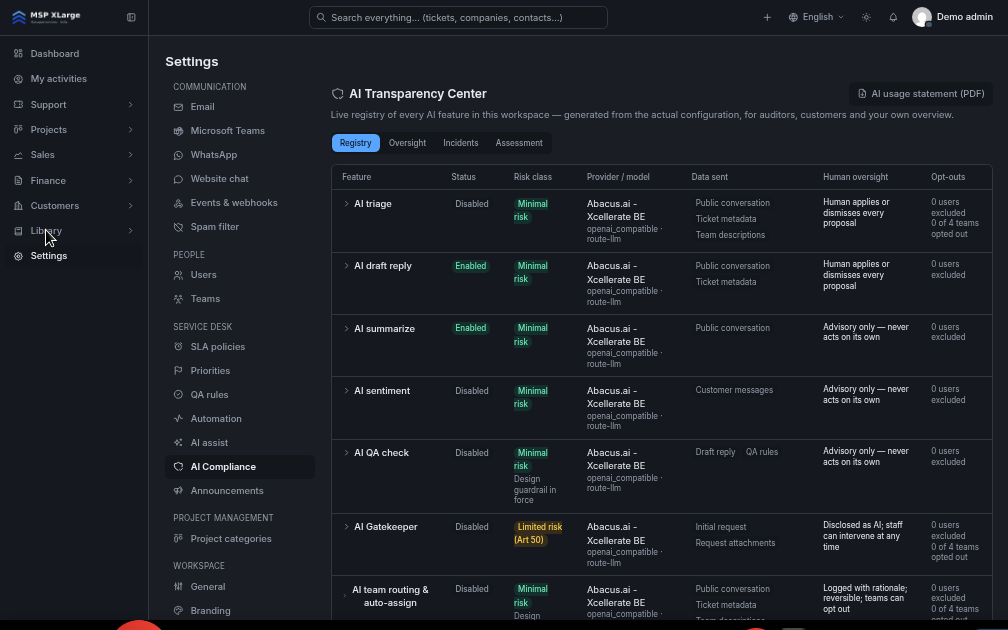This screenshot has width=1008, height=630.
Task: Expand the Projects menu chevron
Action: [x=130, y=129]
